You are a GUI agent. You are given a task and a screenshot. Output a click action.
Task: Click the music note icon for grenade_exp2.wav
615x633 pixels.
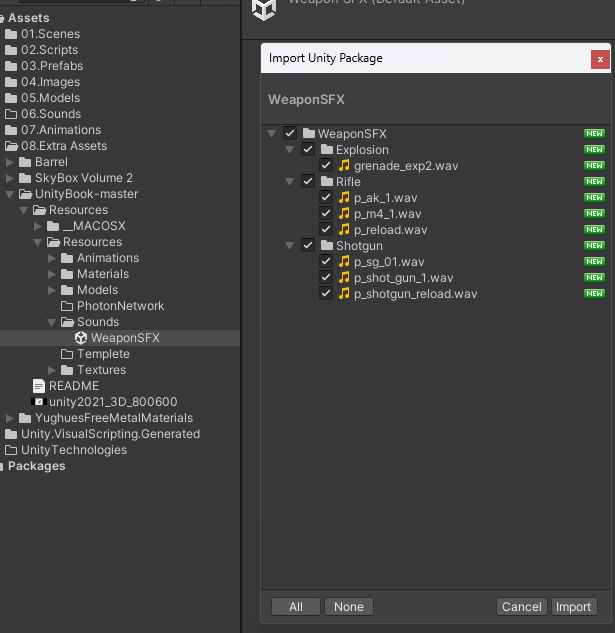click(x=344, y=166)
